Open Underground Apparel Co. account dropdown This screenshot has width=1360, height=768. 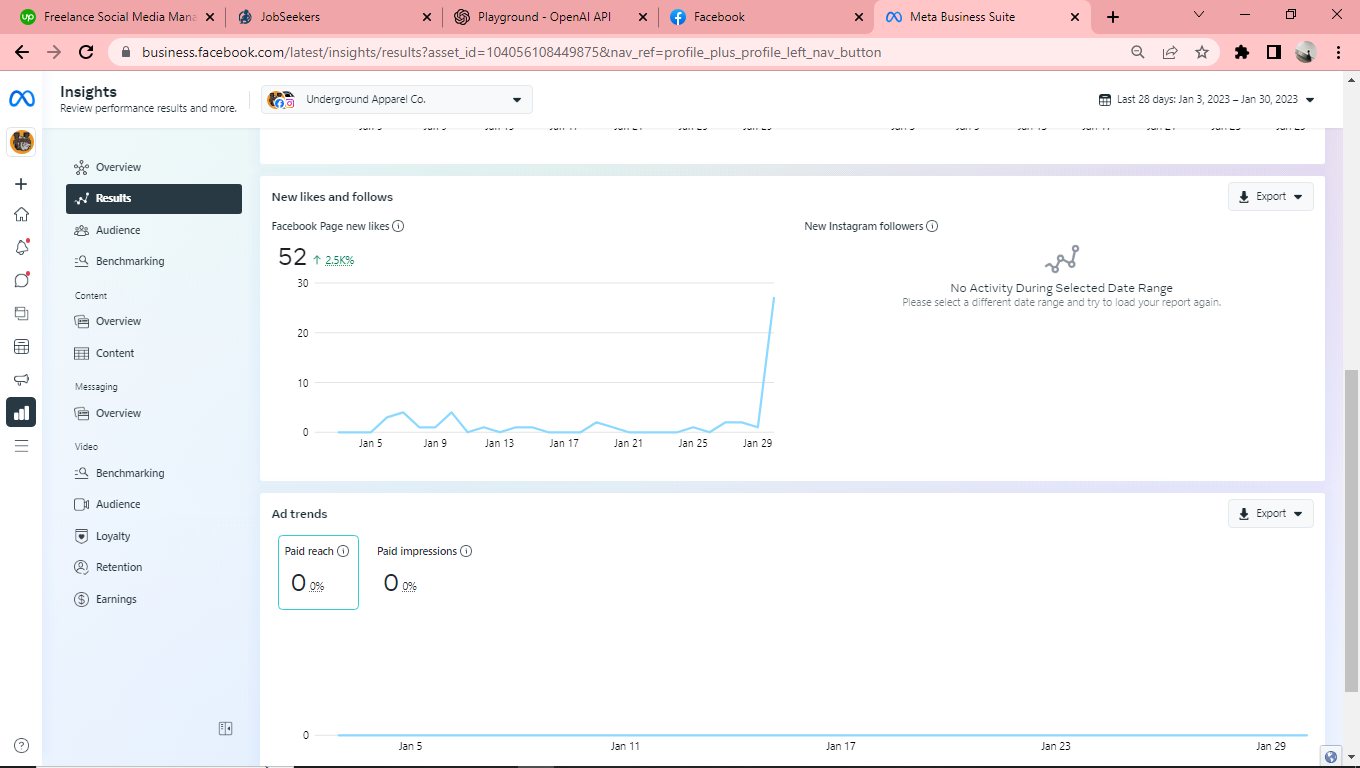click(x=397, y=100)
